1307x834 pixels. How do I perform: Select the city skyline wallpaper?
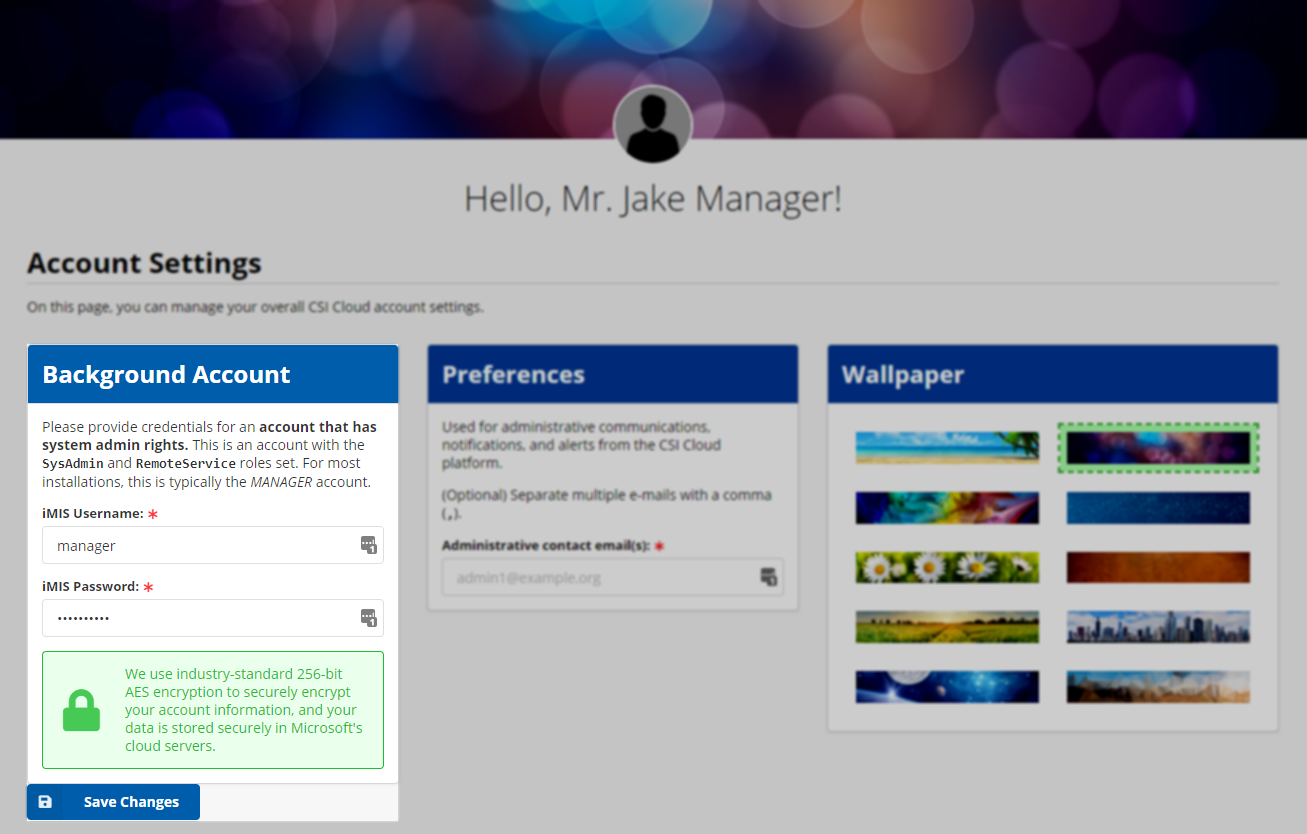[1158, 627]
